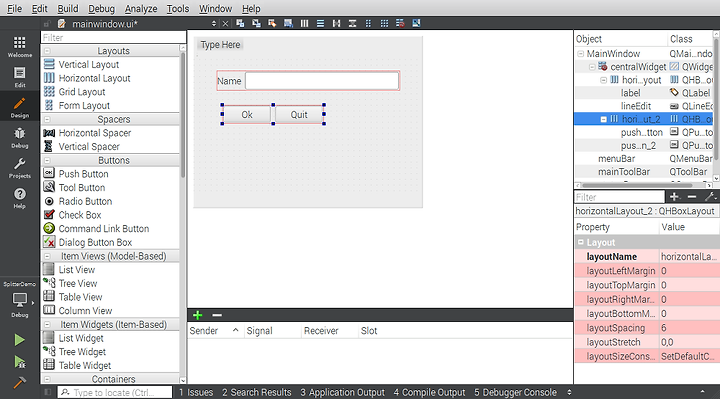This screenshot has width=720, height=399.
Task: Apply form layout toolbar icon
Action: [368, 23]
